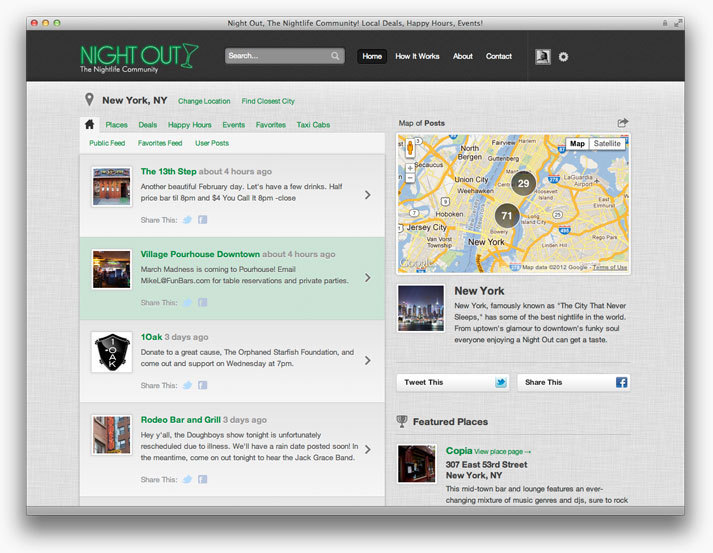Viewport: 713px width, 553px height.
Task: Expand the 1Oak post arrow
Action: click(367, 361)
